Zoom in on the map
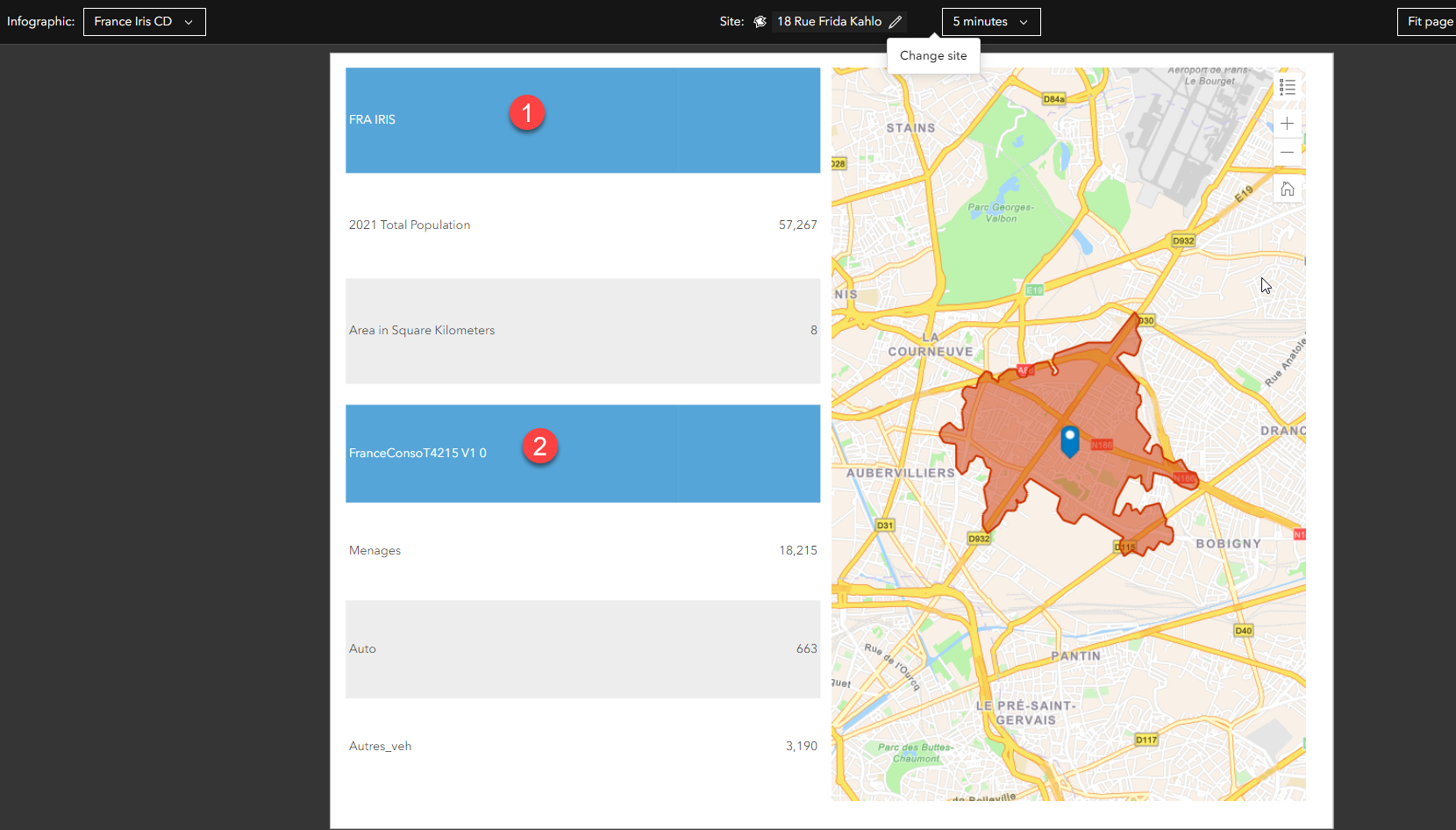Viewport: 1456px width, 830px height. [1288, 124]
